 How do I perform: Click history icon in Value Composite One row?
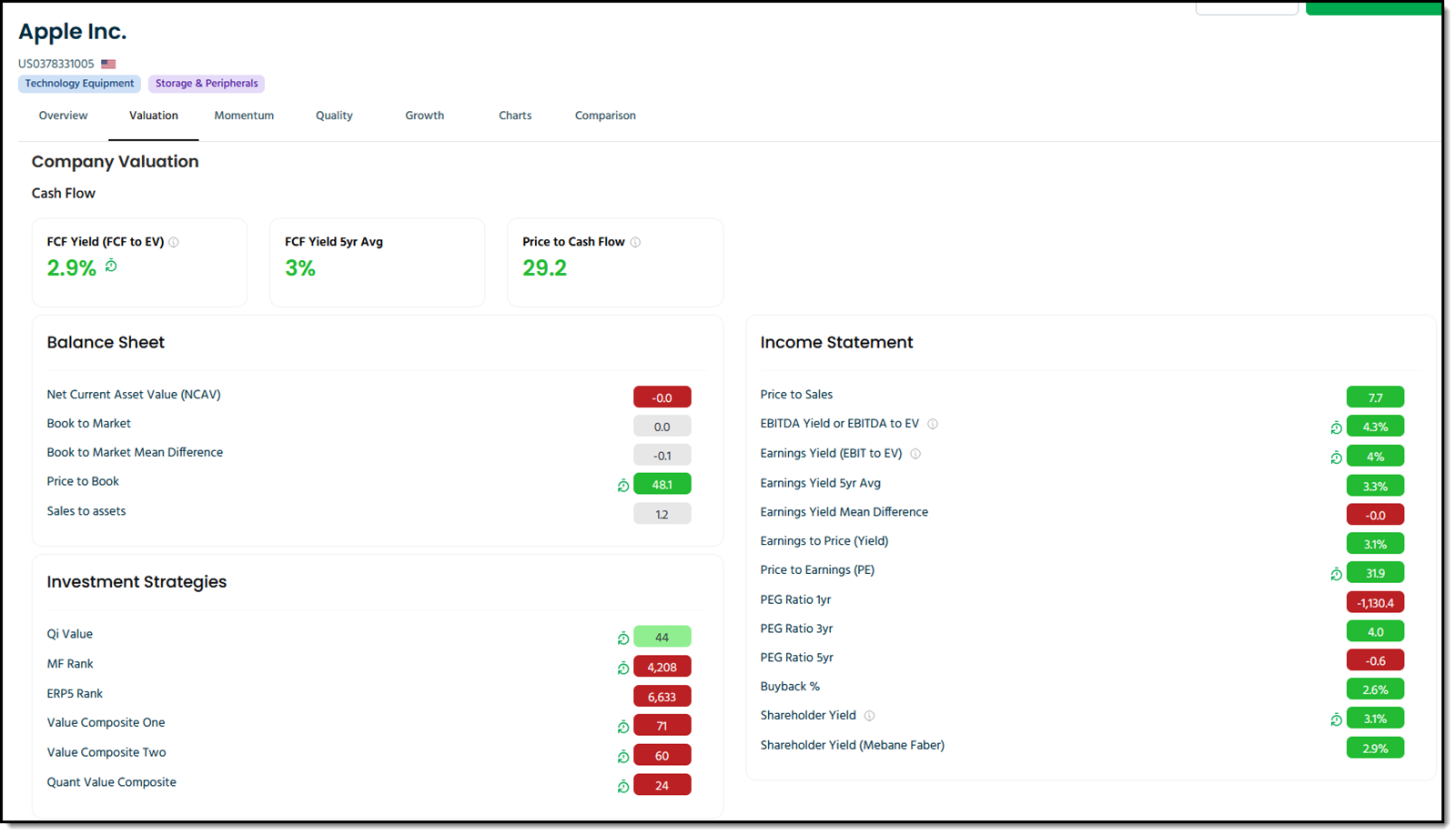623,727
